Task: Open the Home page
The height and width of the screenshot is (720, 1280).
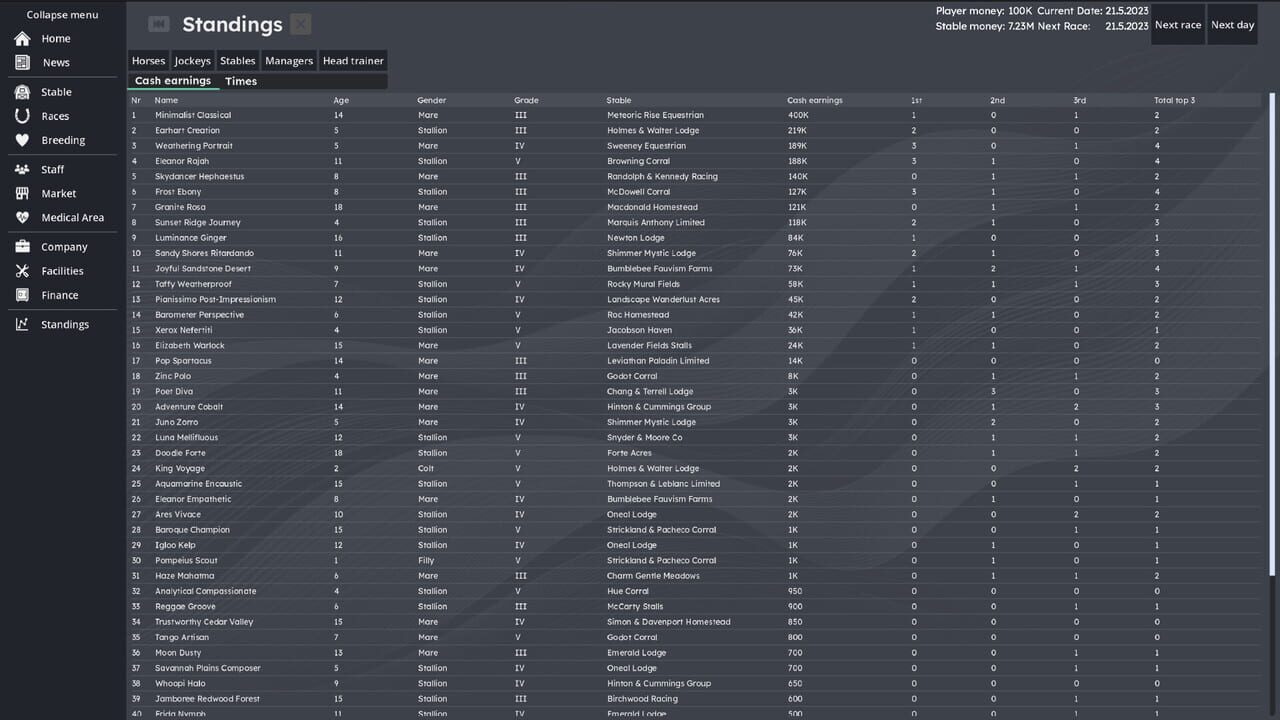Action: pos(55,38)
